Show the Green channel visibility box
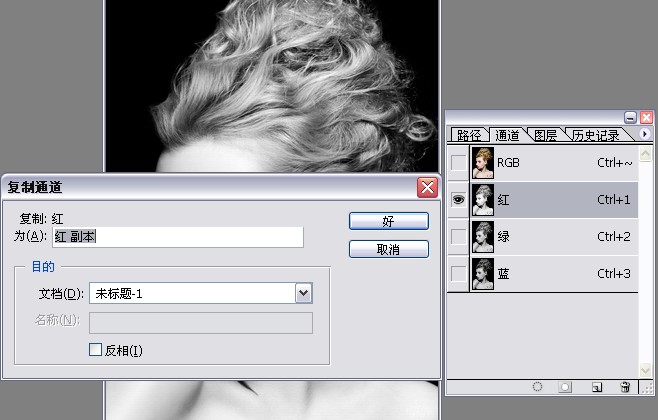 tap(458, 237)
